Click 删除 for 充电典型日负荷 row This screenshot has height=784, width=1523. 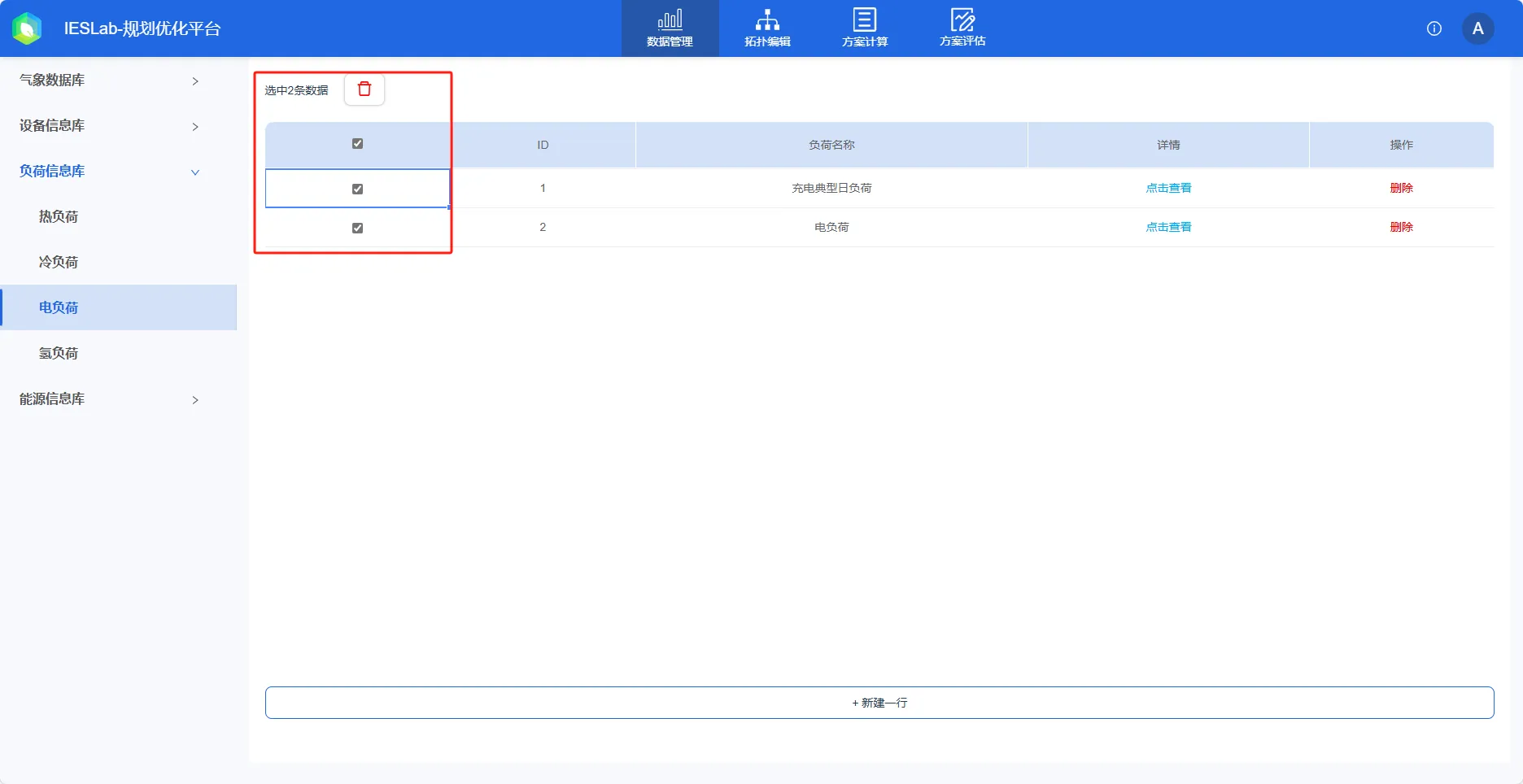point(1401,188)
